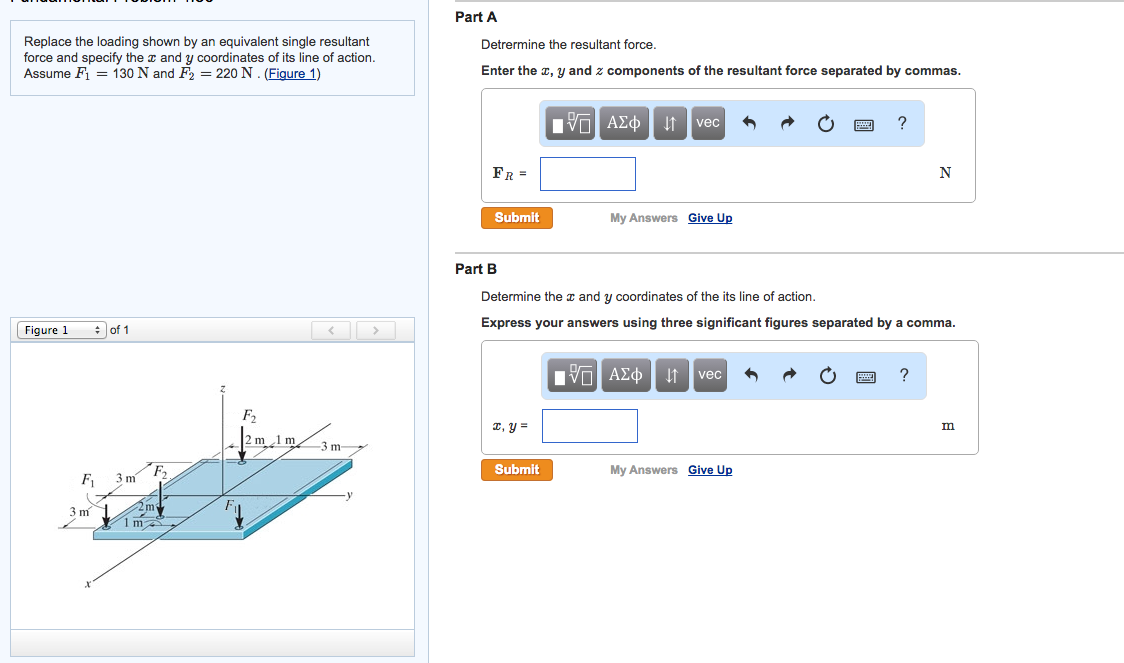
Task: Submit the Part A answer
Action: click(517, 218)
